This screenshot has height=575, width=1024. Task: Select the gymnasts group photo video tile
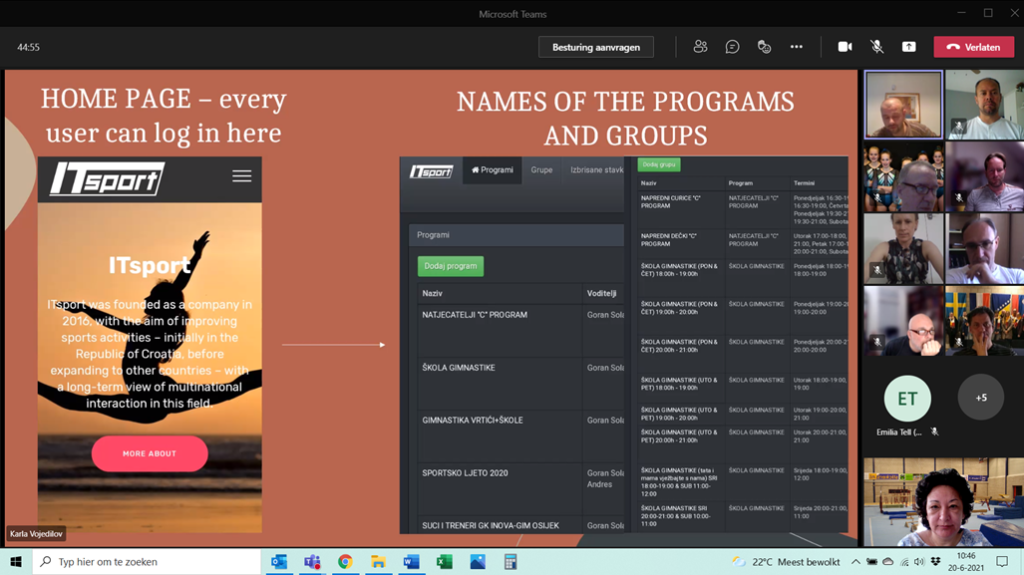point(903,176)
